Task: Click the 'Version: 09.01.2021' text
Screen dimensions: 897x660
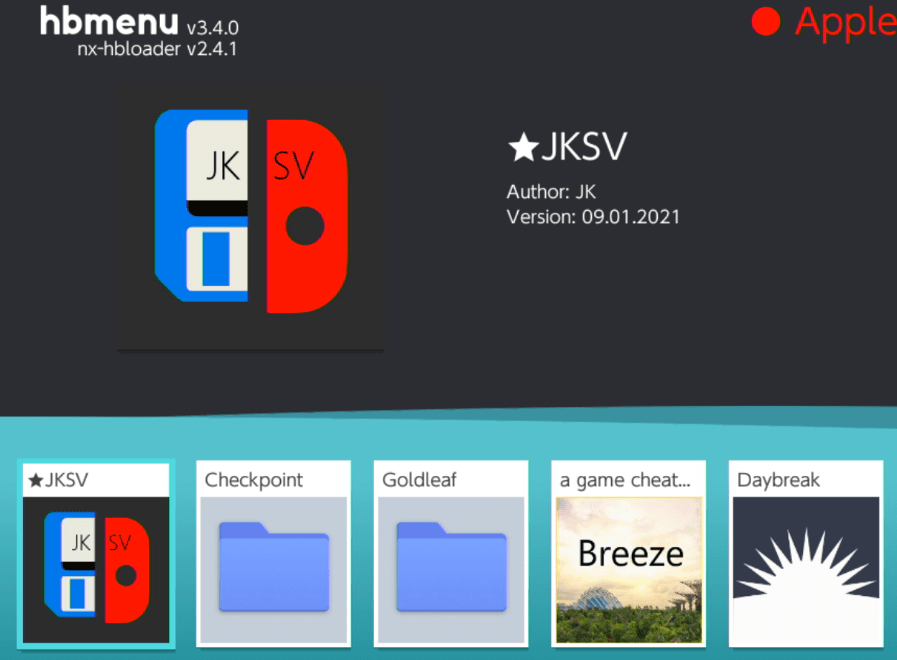Action: click(x=593, y=217)
